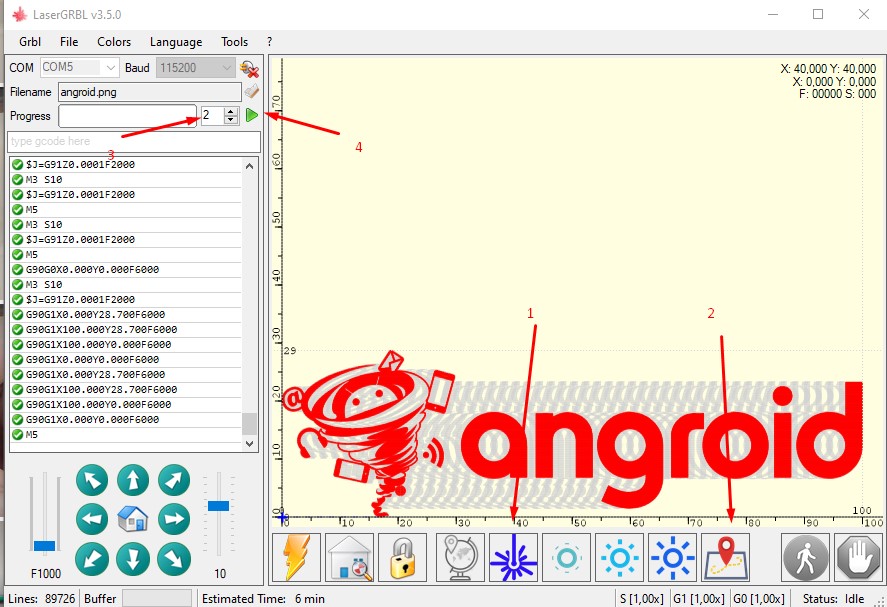Jog up-left with the diagonal arrow
The width and height of the screenshot is (887, 607).
pyautogui.click(x=92, y=480)
